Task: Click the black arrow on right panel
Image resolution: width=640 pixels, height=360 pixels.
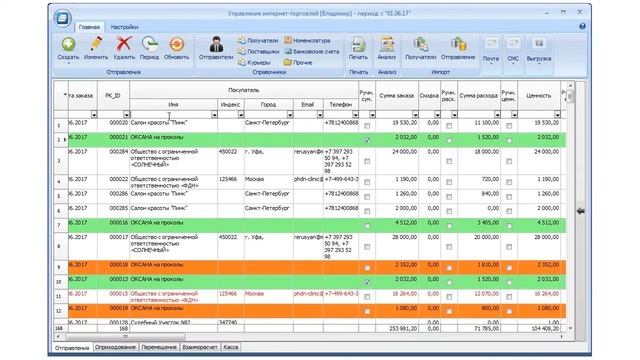Action: tap(580, 211)
